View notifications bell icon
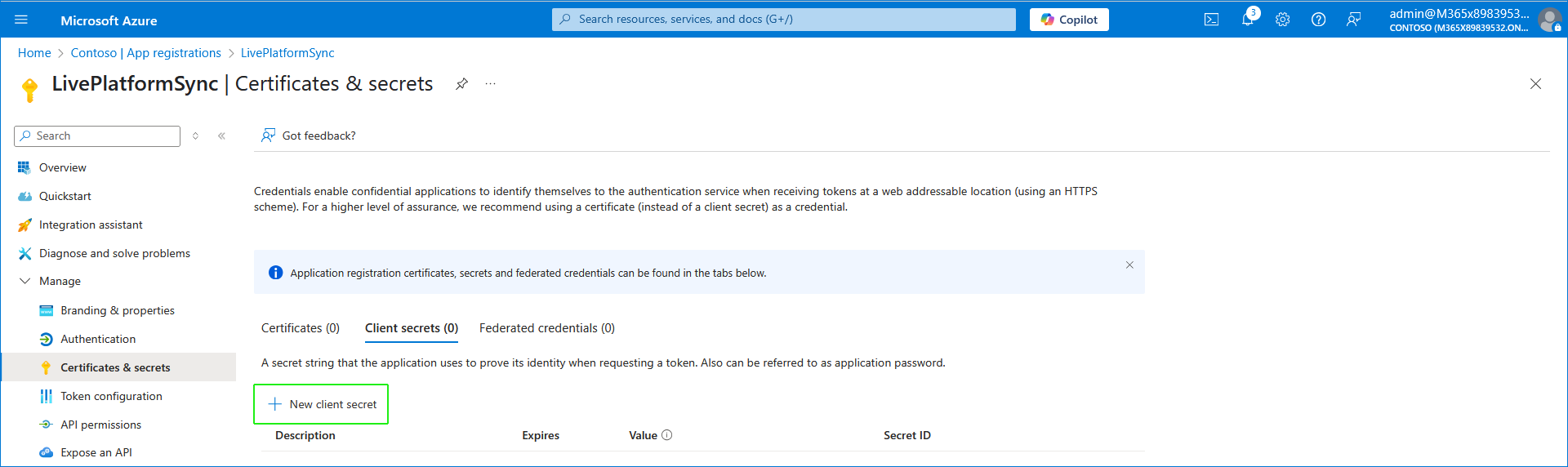This screenshot has width=1568, height=467. point(1248,19)
